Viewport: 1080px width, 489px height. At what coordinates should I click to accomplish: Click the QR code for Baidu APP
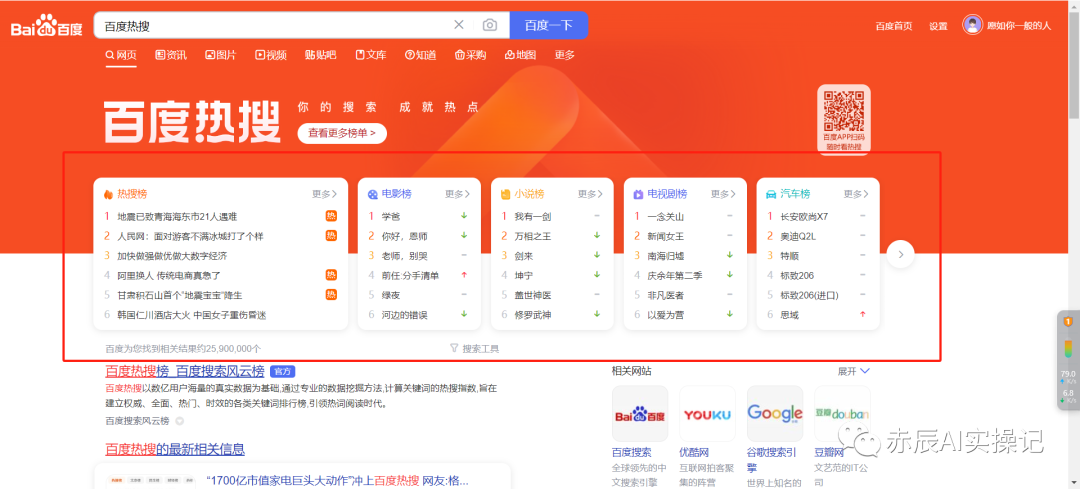point(844,109)
